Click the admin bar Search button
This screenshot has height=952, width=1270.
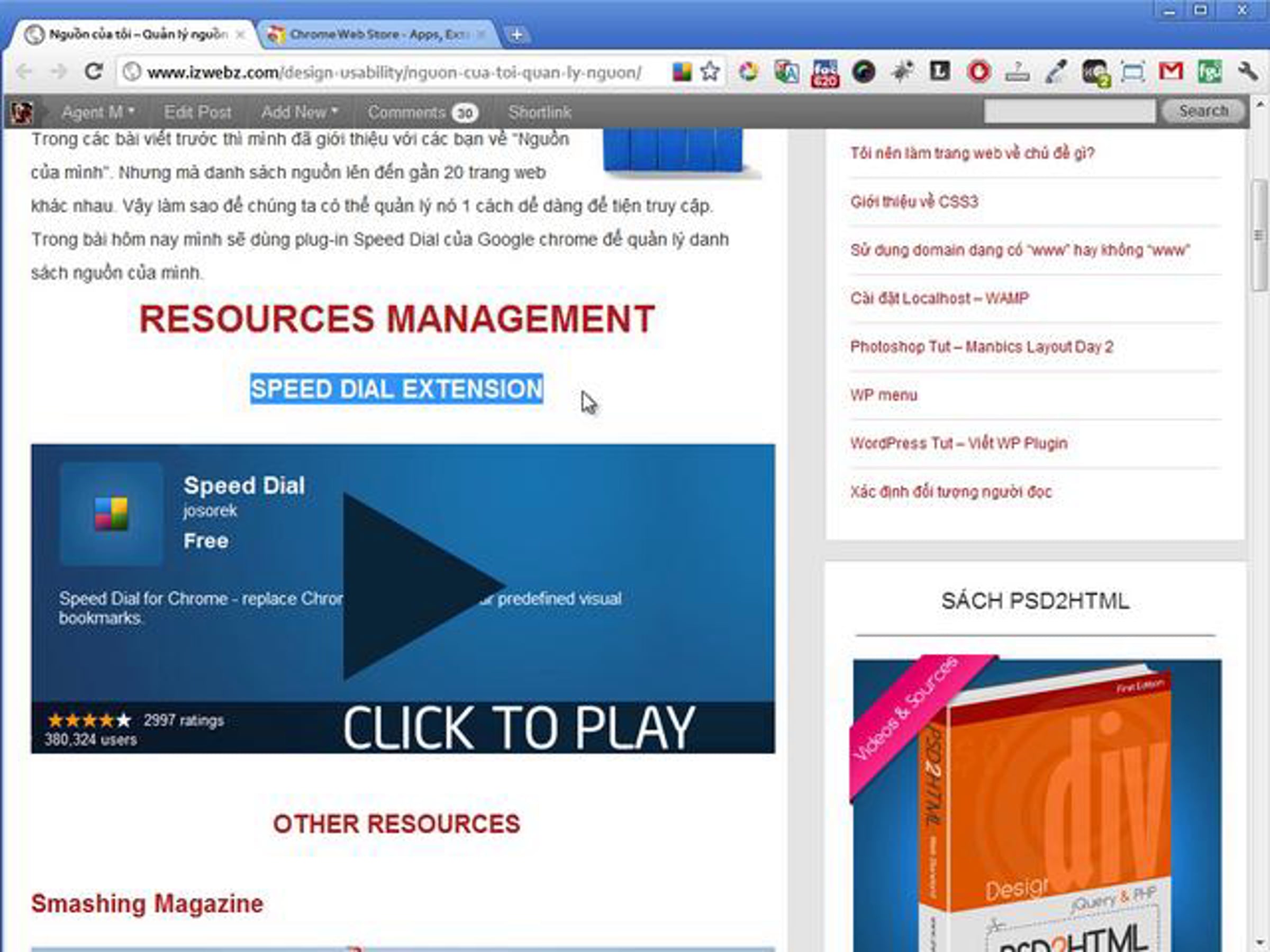(1203, 111)
